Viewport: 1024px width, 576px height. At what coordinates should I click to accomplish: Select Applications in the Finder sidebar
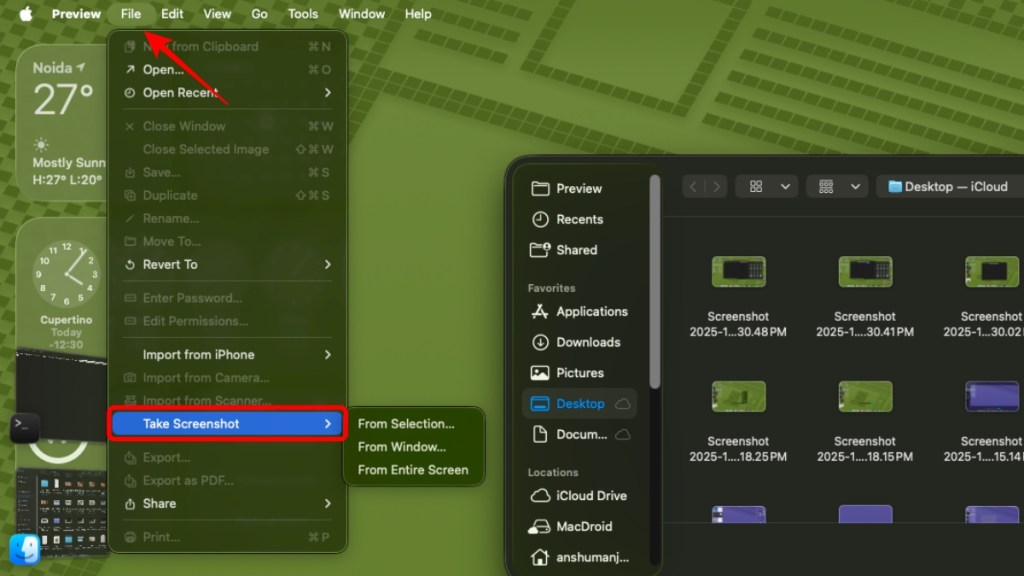(x=591, y=311)
